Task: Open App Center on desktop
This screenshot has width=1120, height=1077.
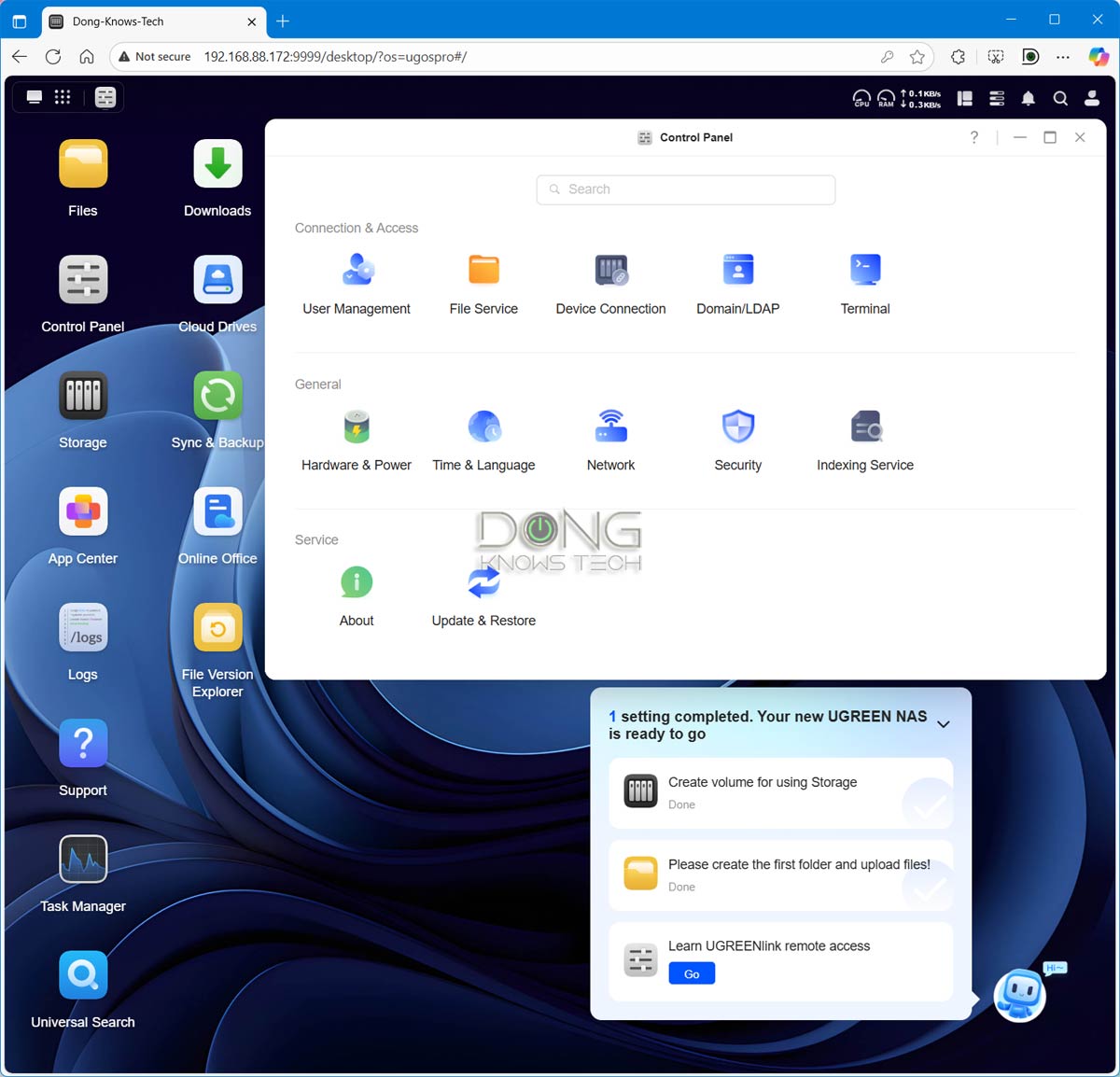Action: click(x=83, y=511)
